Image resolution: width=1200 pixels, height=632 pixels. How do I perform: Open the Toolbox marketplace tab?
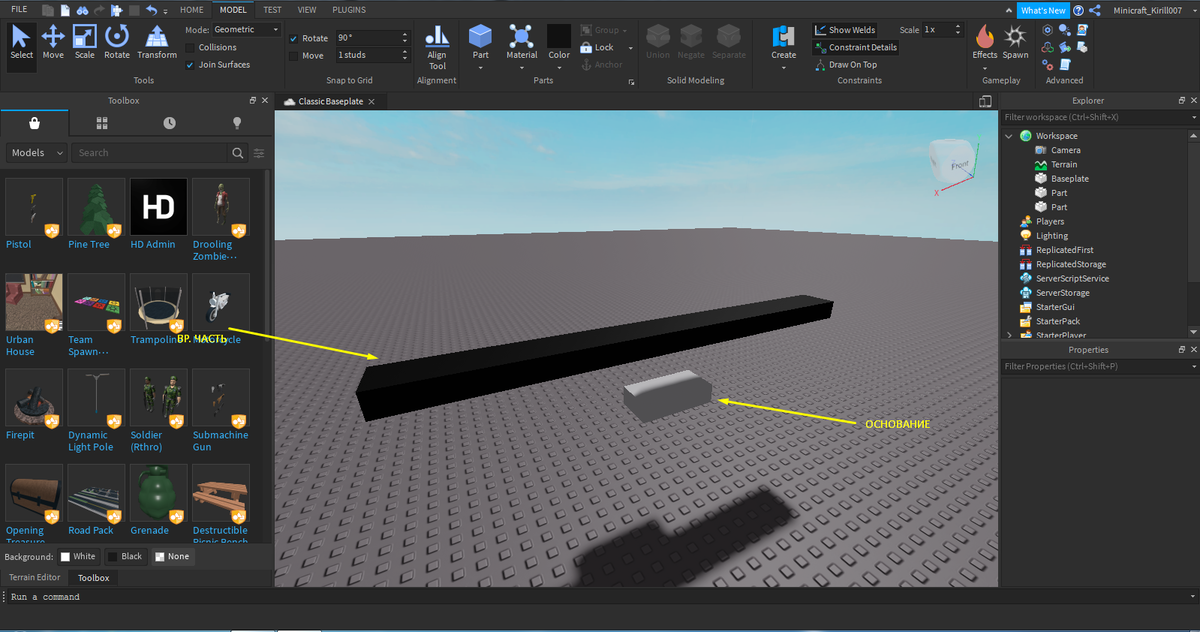coord(35,123)
